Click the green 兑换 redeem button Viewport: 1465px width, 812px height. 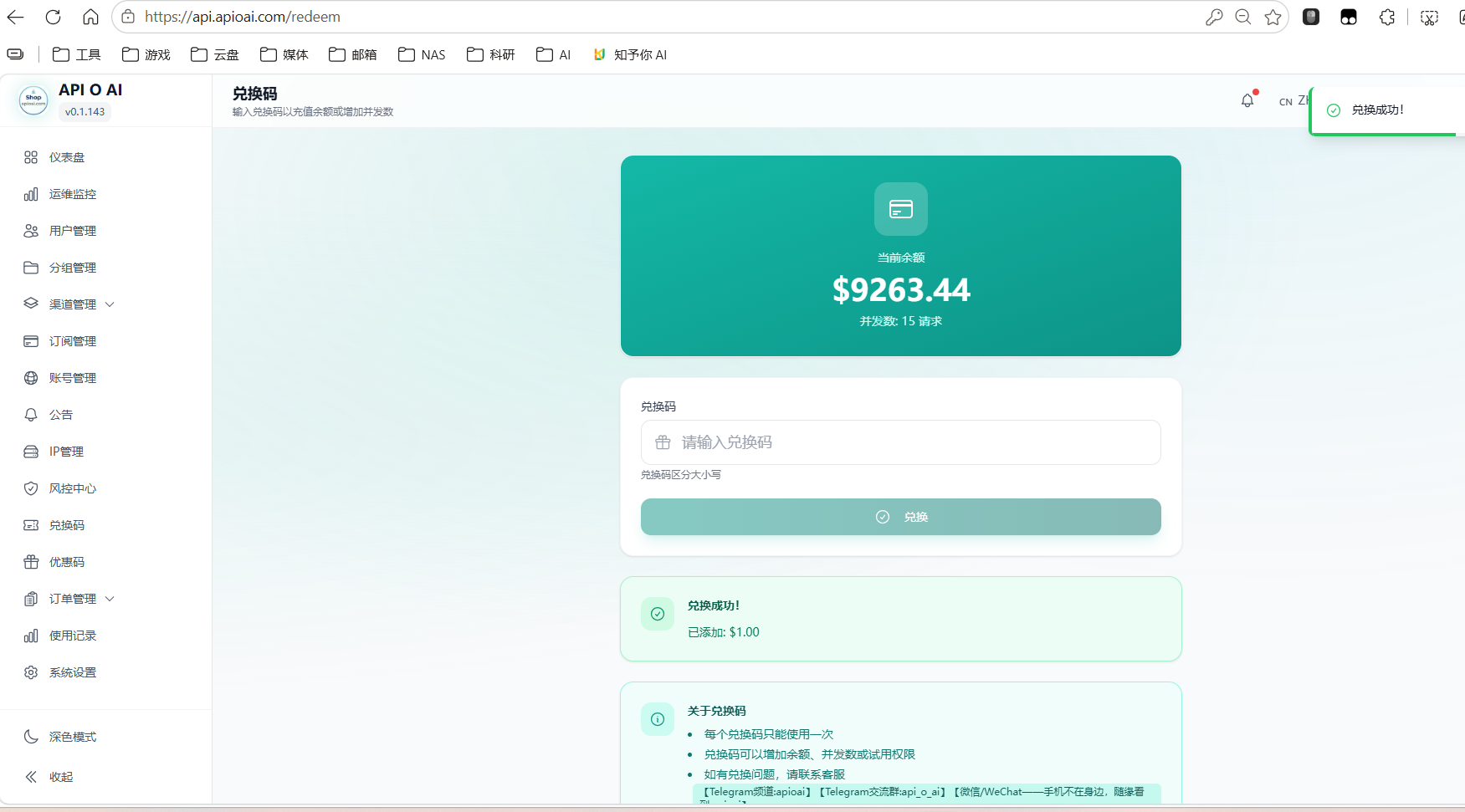[900, 517]
